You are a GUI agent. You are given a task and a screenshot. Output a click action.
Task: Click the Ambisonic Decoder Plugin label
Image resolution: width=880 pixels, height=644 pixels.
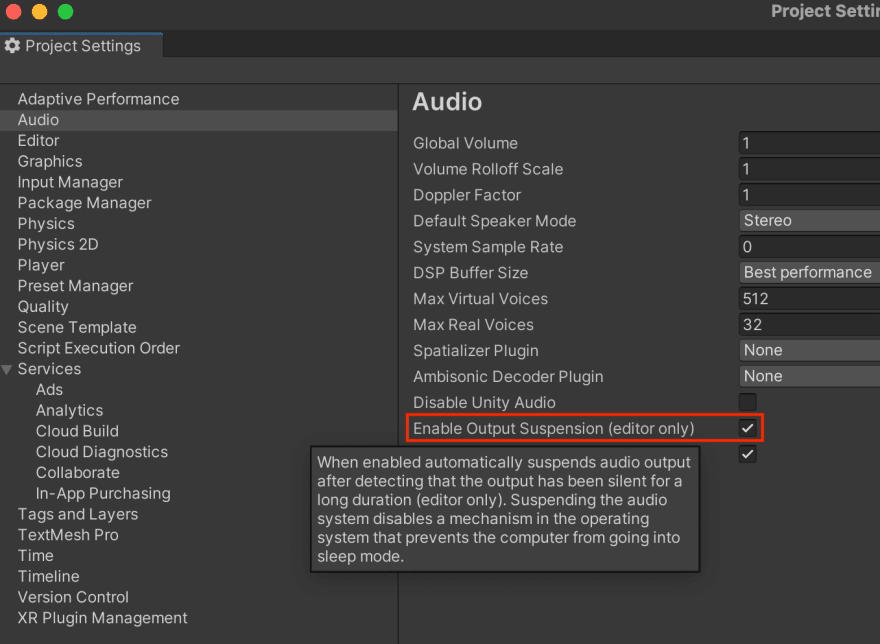click(x=508, y=376)
